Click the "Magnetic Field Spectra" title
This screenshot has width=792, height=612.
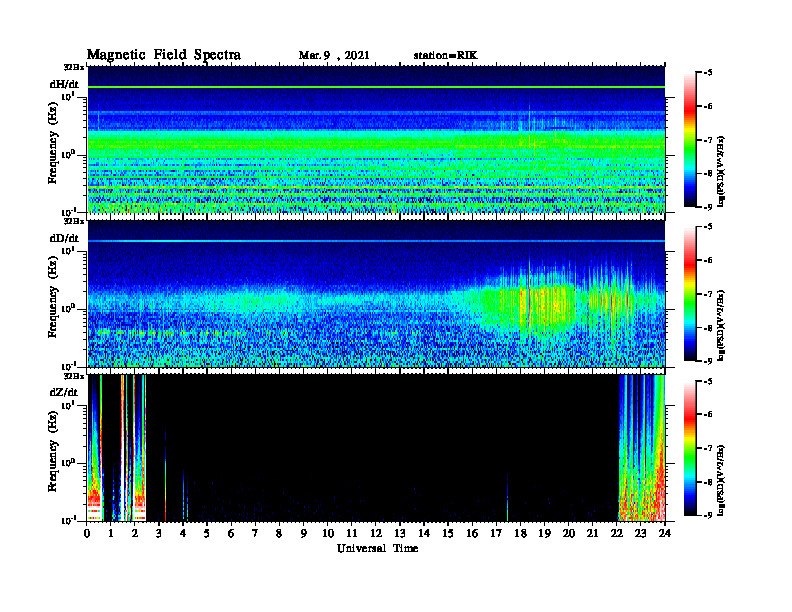click(x=164, y=55)
